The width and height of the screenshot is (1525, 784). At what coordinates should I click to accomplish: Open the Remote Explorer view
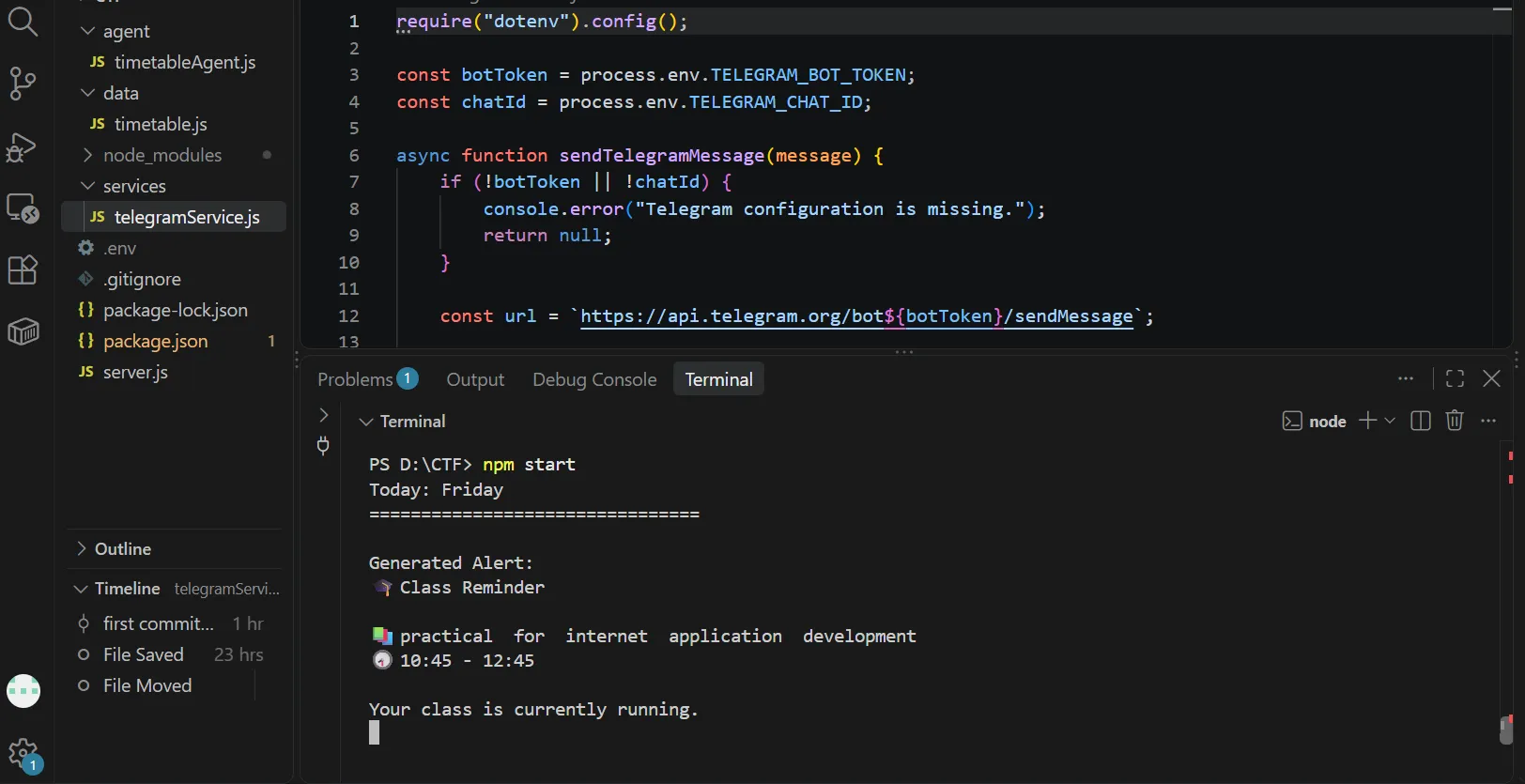coord(23,208)
